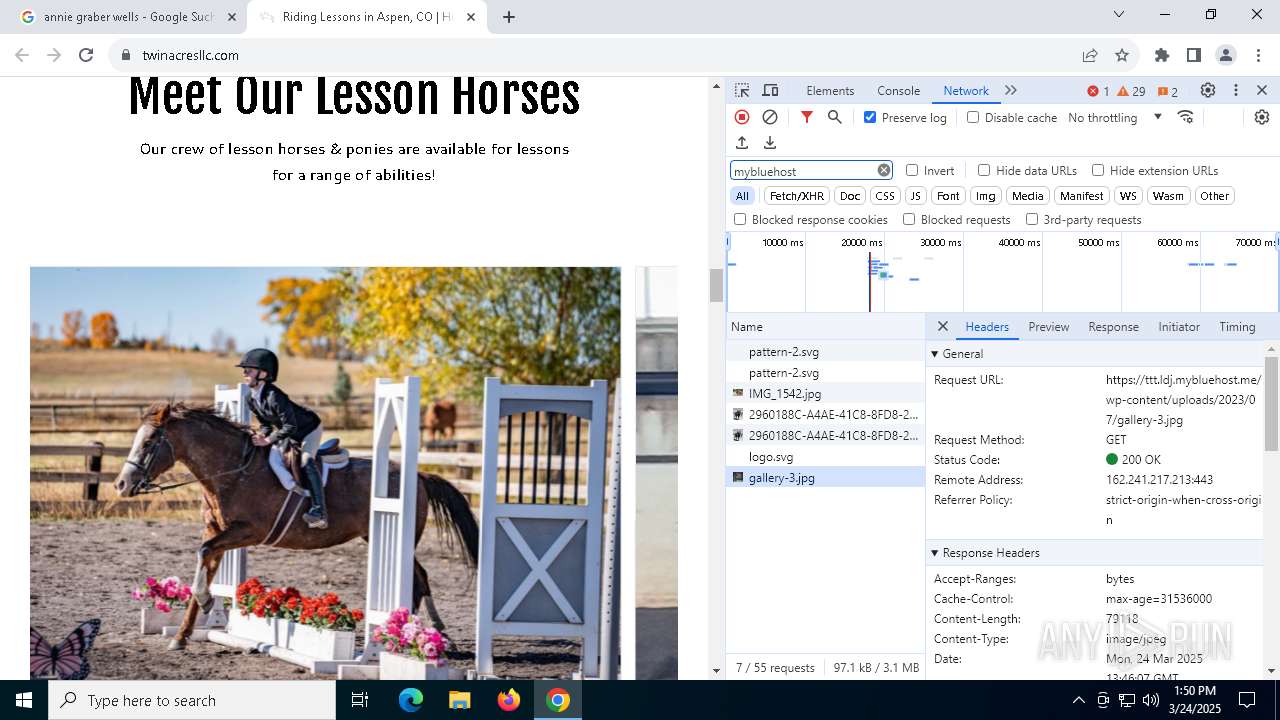
Task: Open the Initiator tab
Action: tap(1179, 326)
